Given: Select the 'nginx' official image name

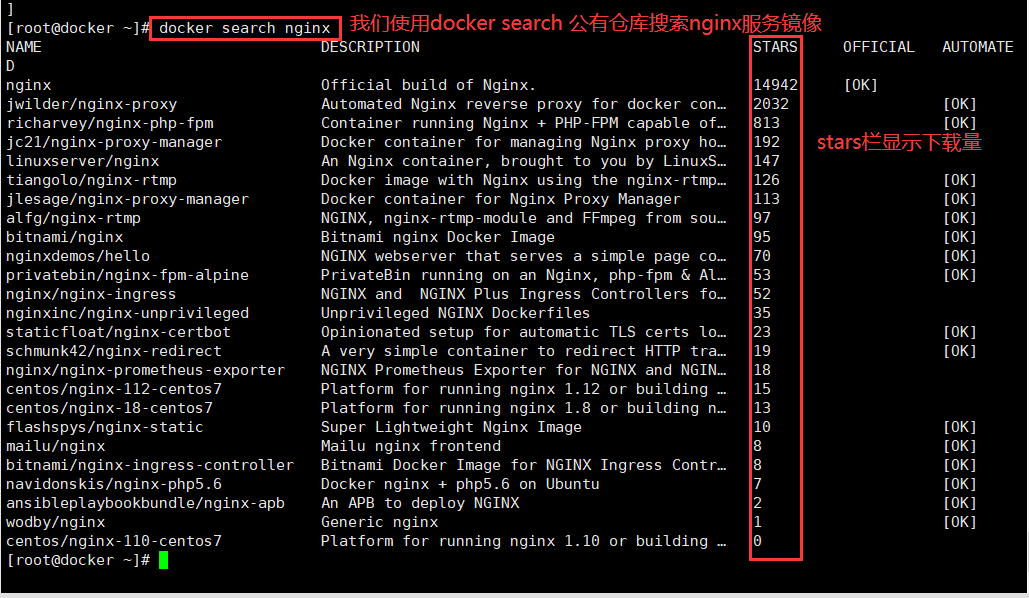Looking at the screenshot, I should point(28,85).
